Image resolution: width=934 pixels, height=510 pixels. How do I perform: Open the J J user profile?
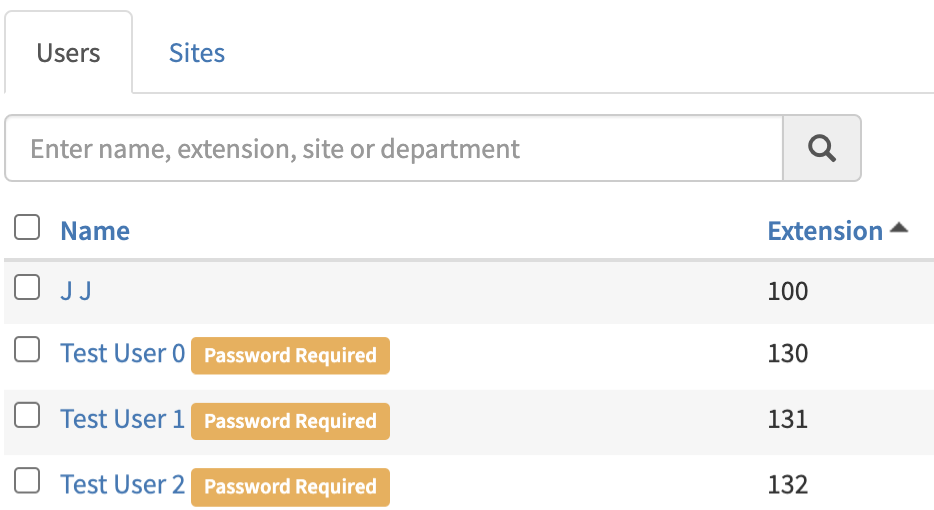(x=76, y=291)
